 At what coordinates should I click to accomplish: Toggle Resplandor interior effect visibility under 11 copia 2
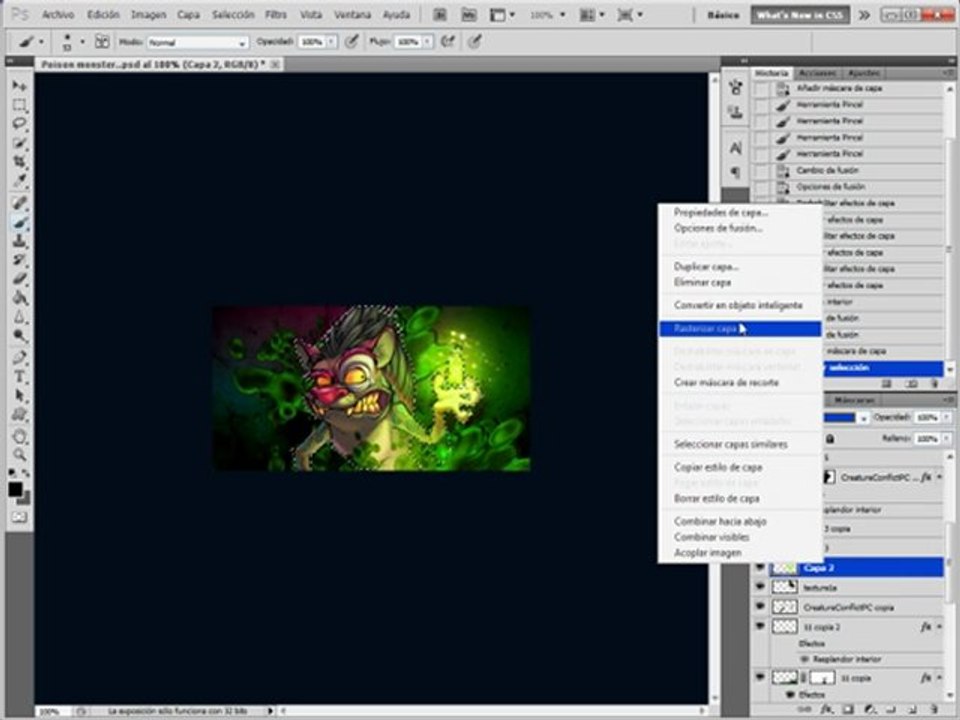[804, 659]
